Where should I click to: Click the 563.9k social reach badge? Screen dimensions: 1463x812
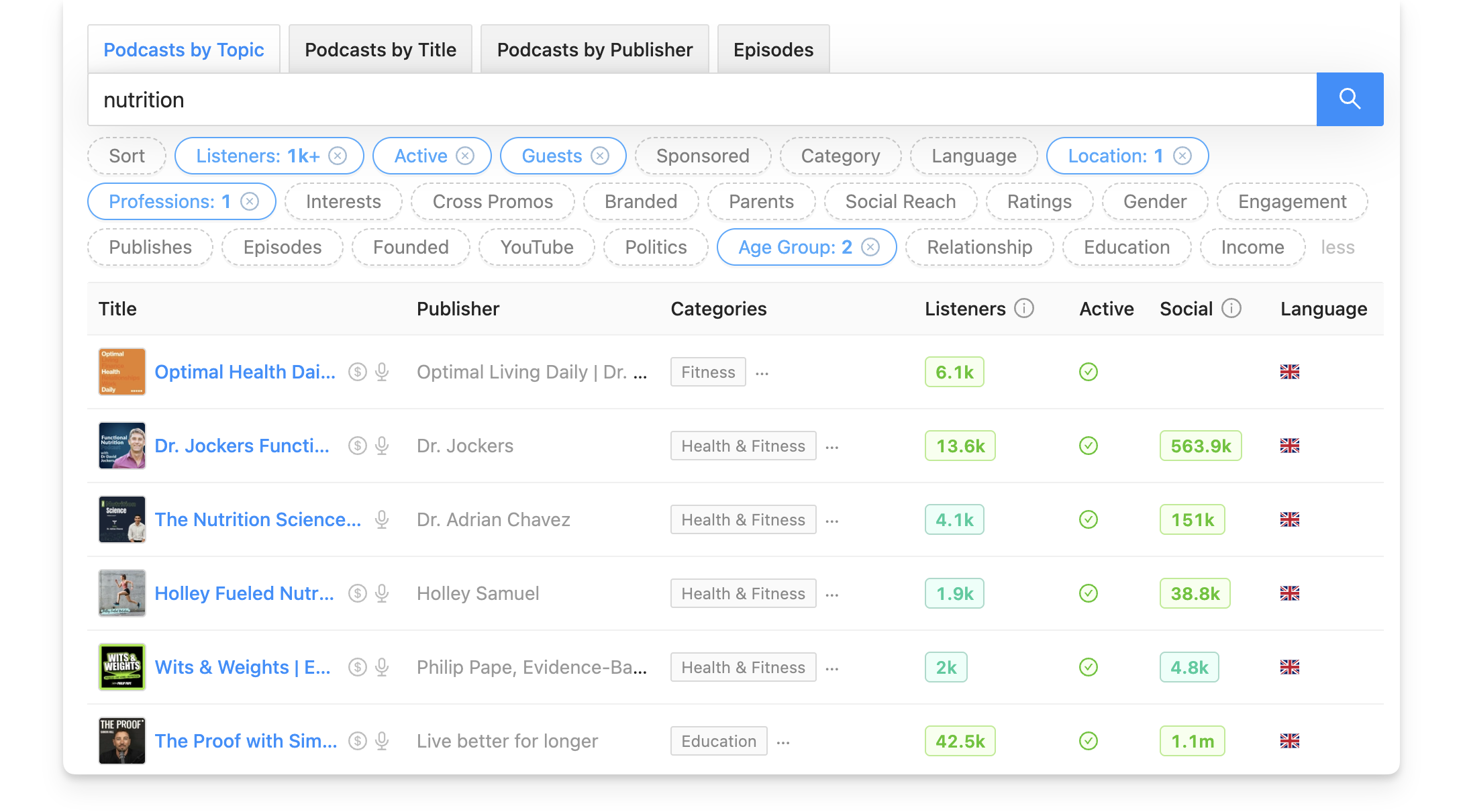point(1200,446)
